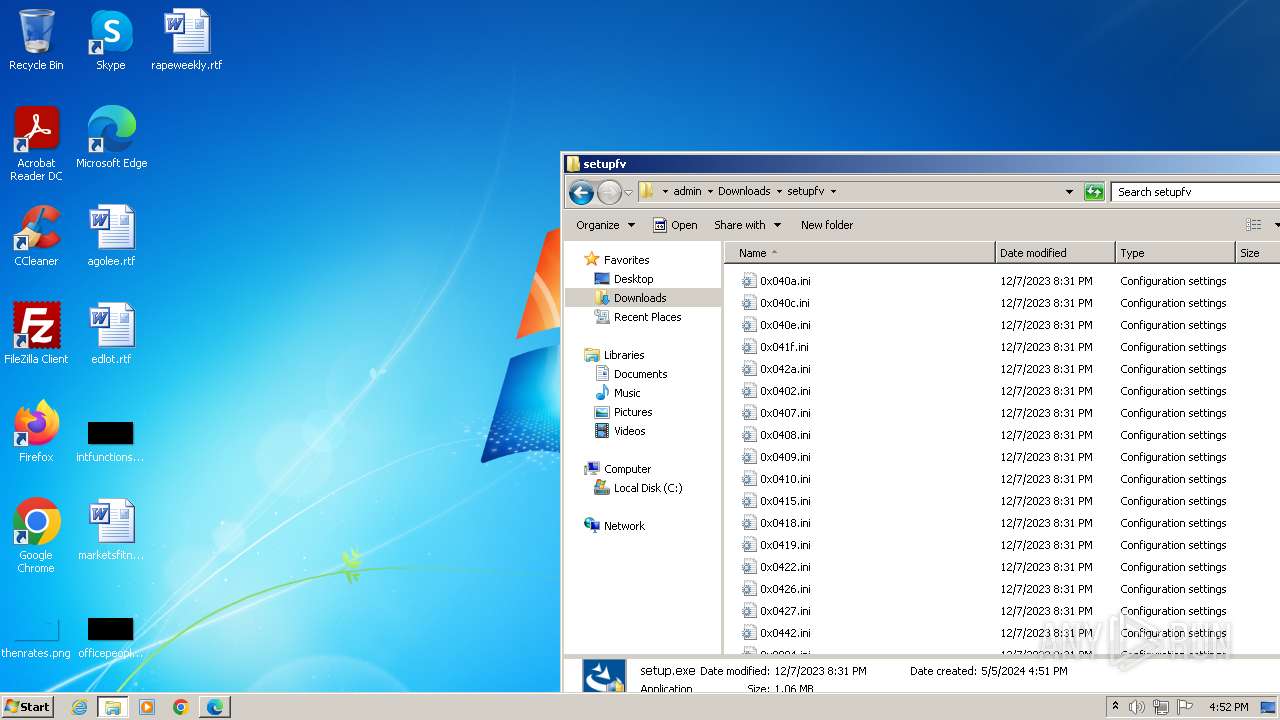This screenshot has width=1280, height=720.
Task: Select intfunctions... black icon on desktop
Action: pyautogui.click(x=111, y=440)
